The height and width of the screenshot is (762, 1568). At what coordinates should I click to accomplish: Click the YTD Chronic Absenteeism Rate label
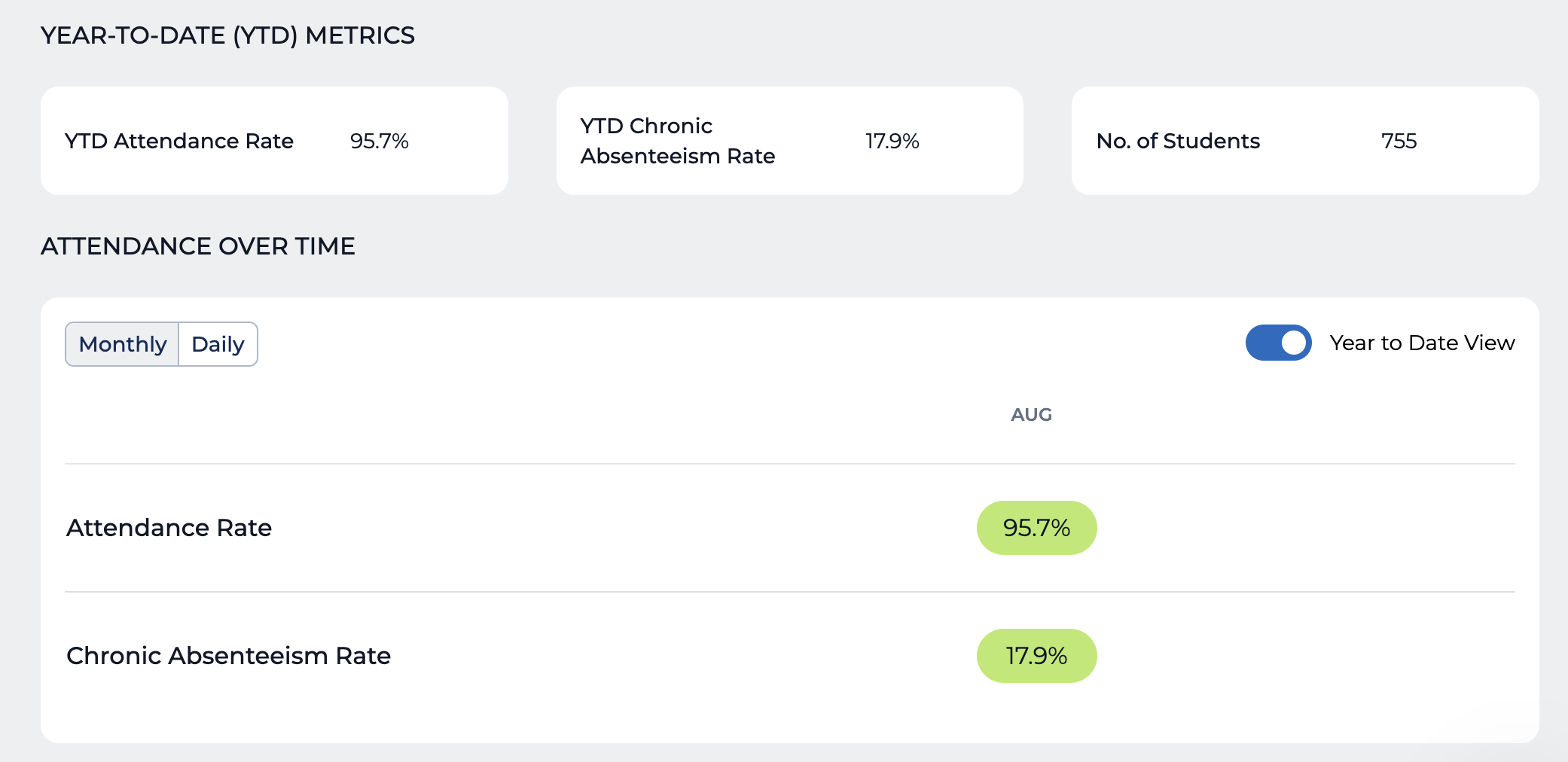677,141
